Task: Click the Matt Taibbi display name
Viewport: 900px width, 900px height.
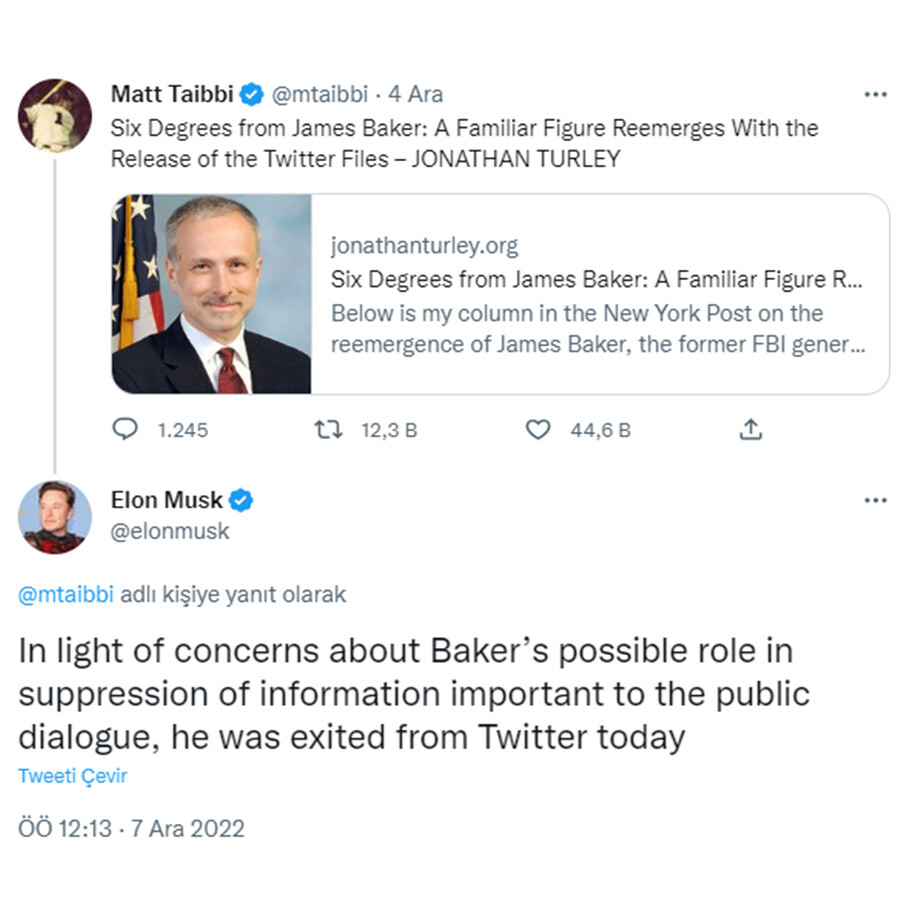Action: [x=172, y=95]
